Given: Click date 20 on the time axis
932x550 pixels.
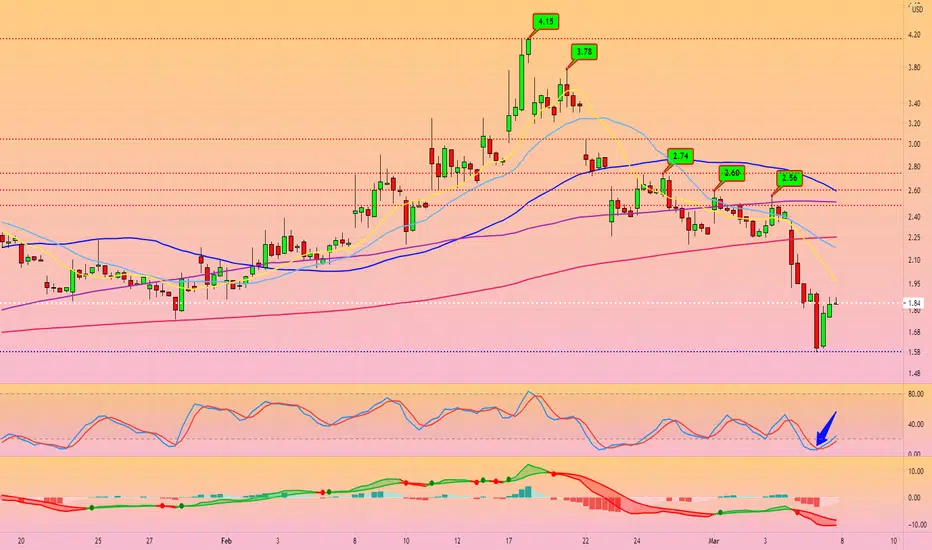Looking at the screenshot, I should coord(21,542).
